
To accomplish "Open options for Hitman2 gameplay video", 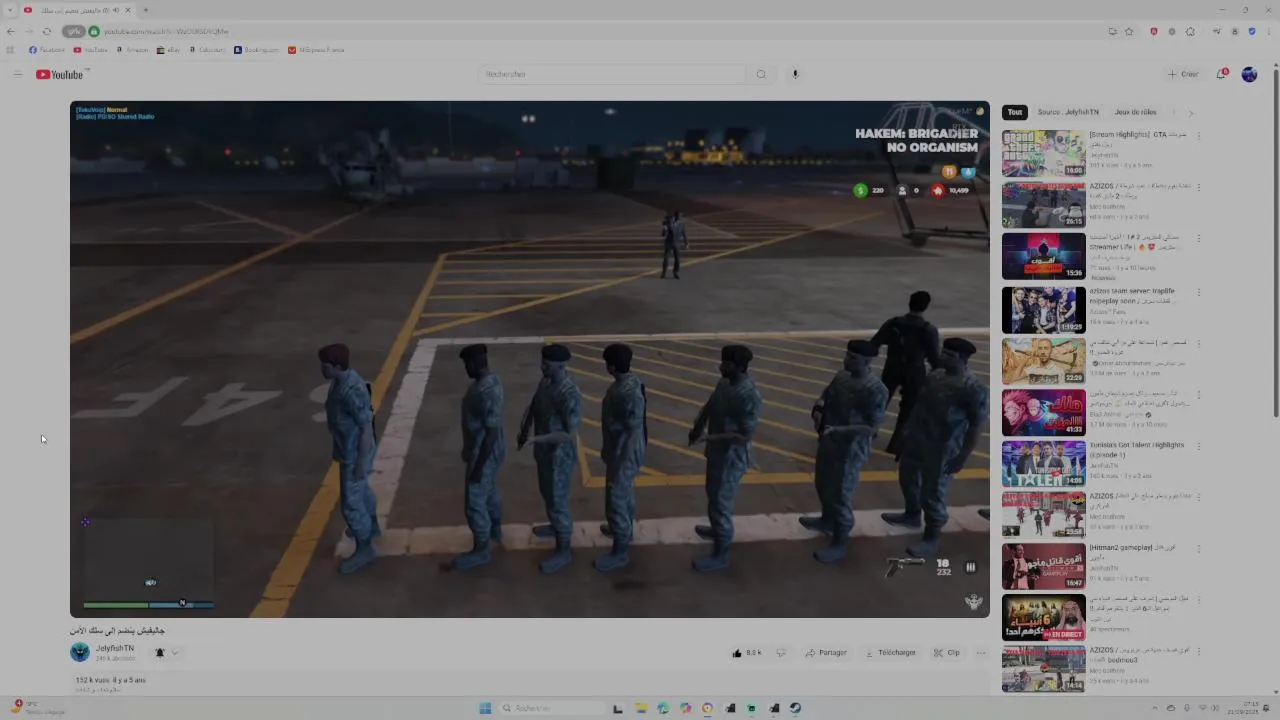I will pos(1199,550).
